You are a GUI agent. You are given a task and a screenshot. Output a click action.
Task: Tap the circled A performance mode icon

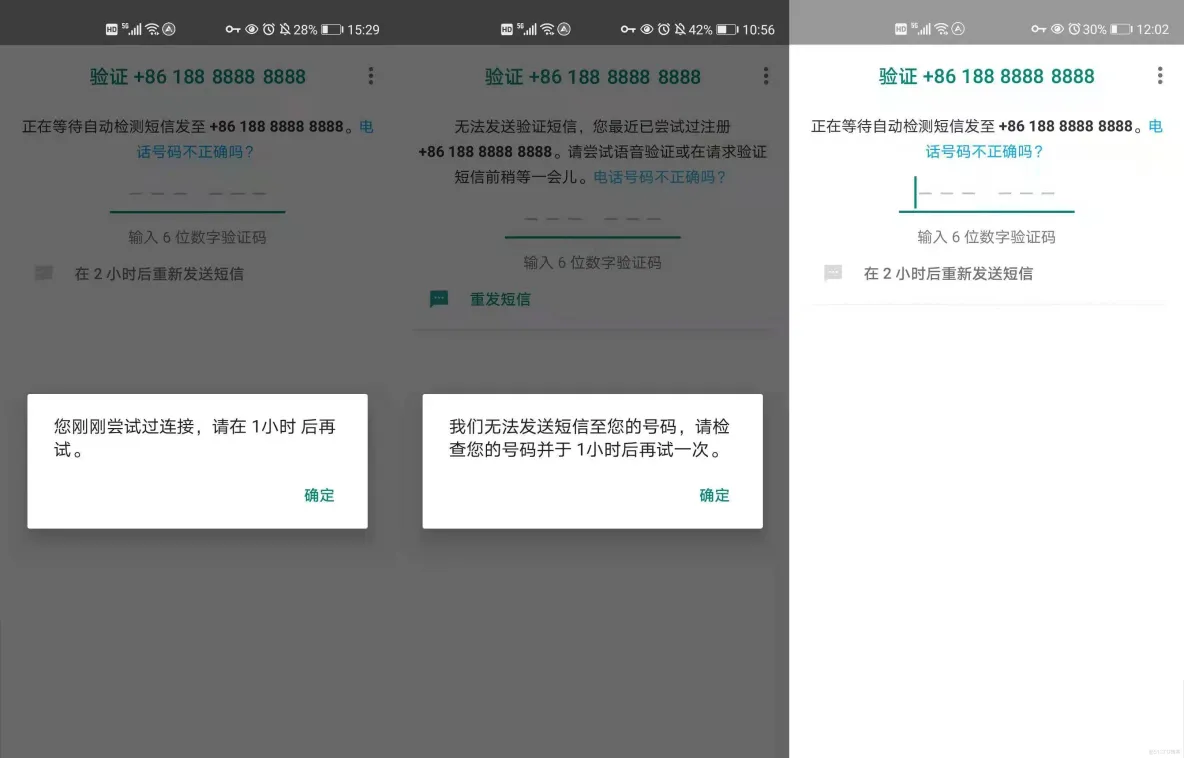pos(168,29)
